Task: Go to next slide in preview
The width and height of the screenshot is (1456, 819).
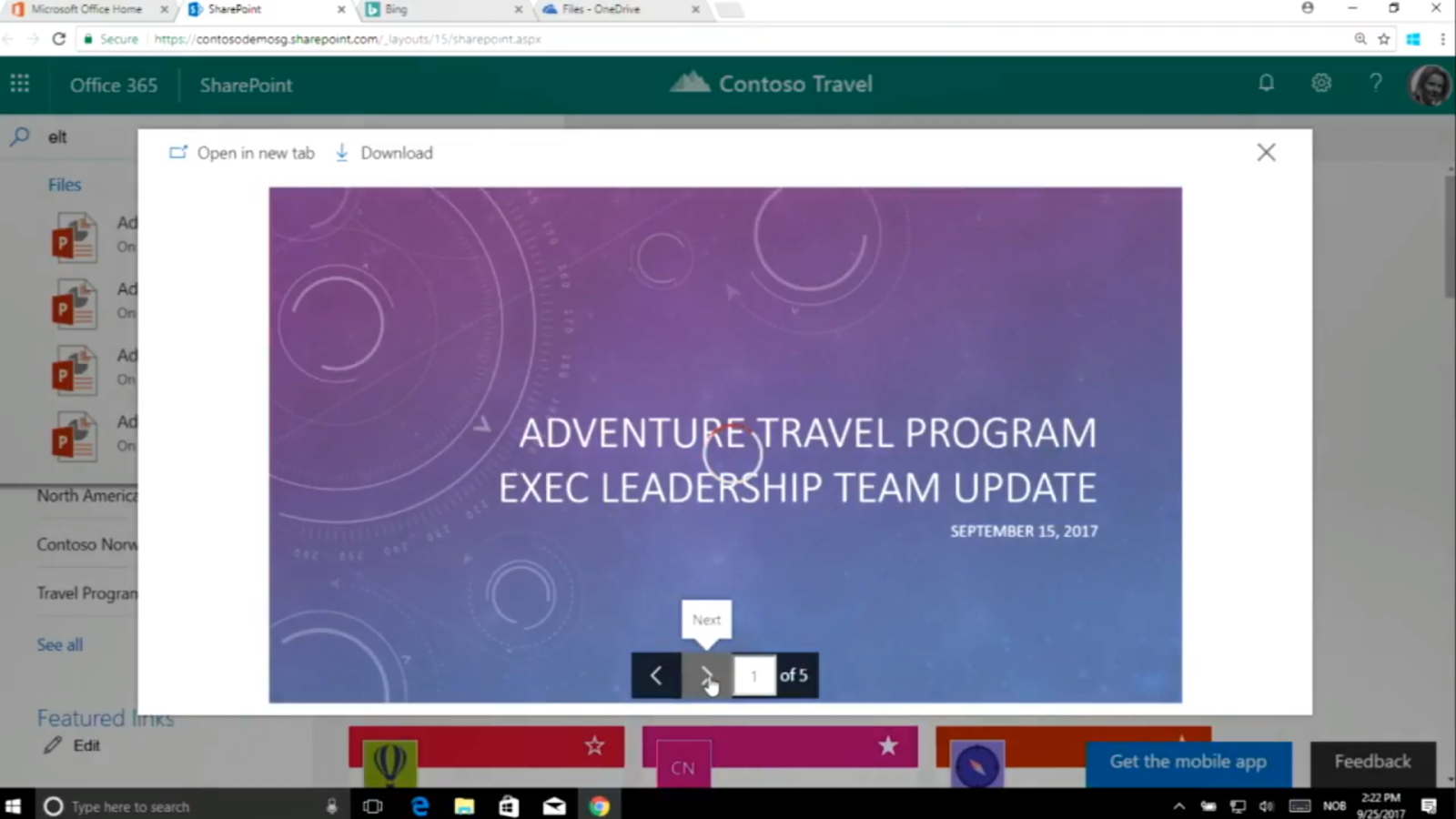Action: point(706,675)
